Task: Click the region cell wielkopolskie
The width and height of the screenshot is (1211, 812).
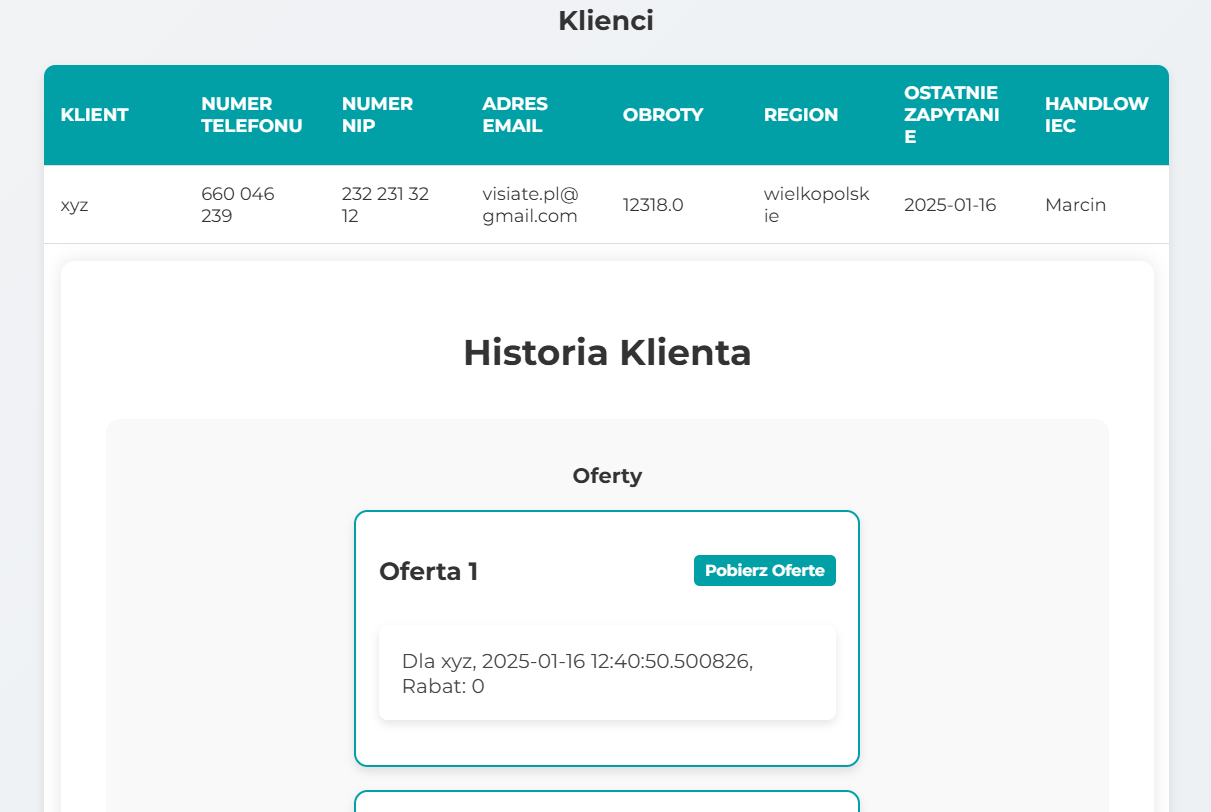Action: [817, 205]
